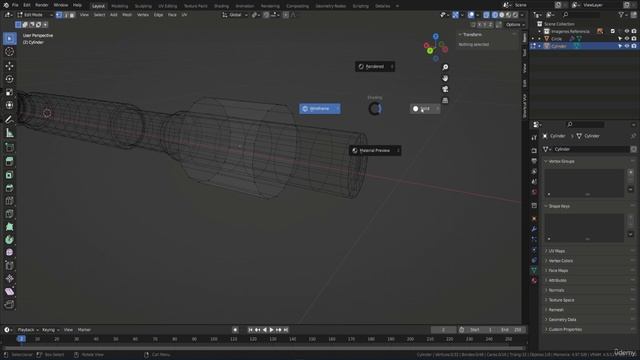The image size is (640, 360).
Task: Open the Options dropdown
Action: pyautogui.click(x=515, y=24)
